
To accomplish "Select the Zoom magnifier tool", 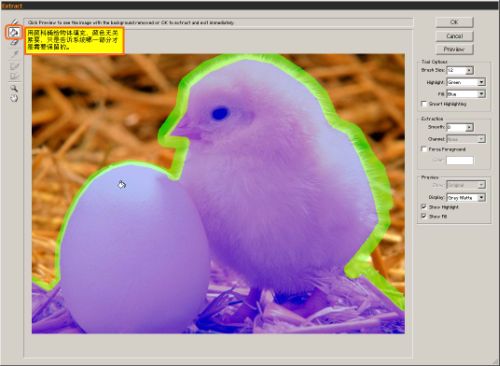I will (x=14, y=88).
